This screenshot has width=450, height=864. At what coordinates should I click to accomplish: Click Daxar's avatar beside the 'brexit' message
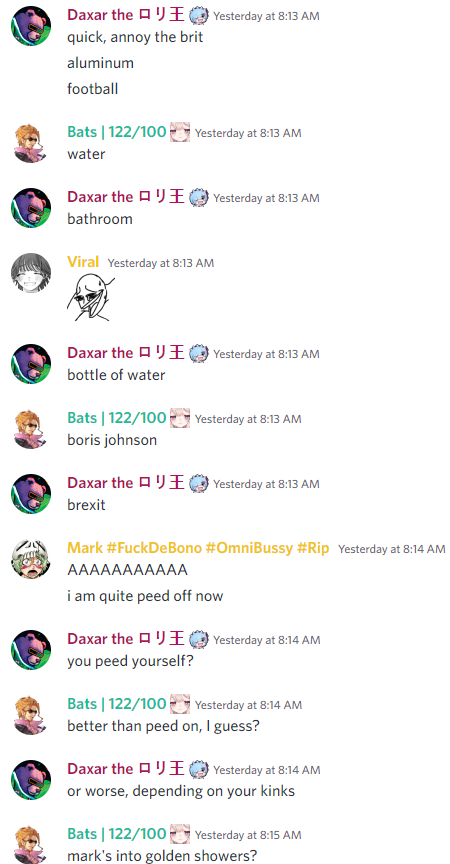coord(31,494)
